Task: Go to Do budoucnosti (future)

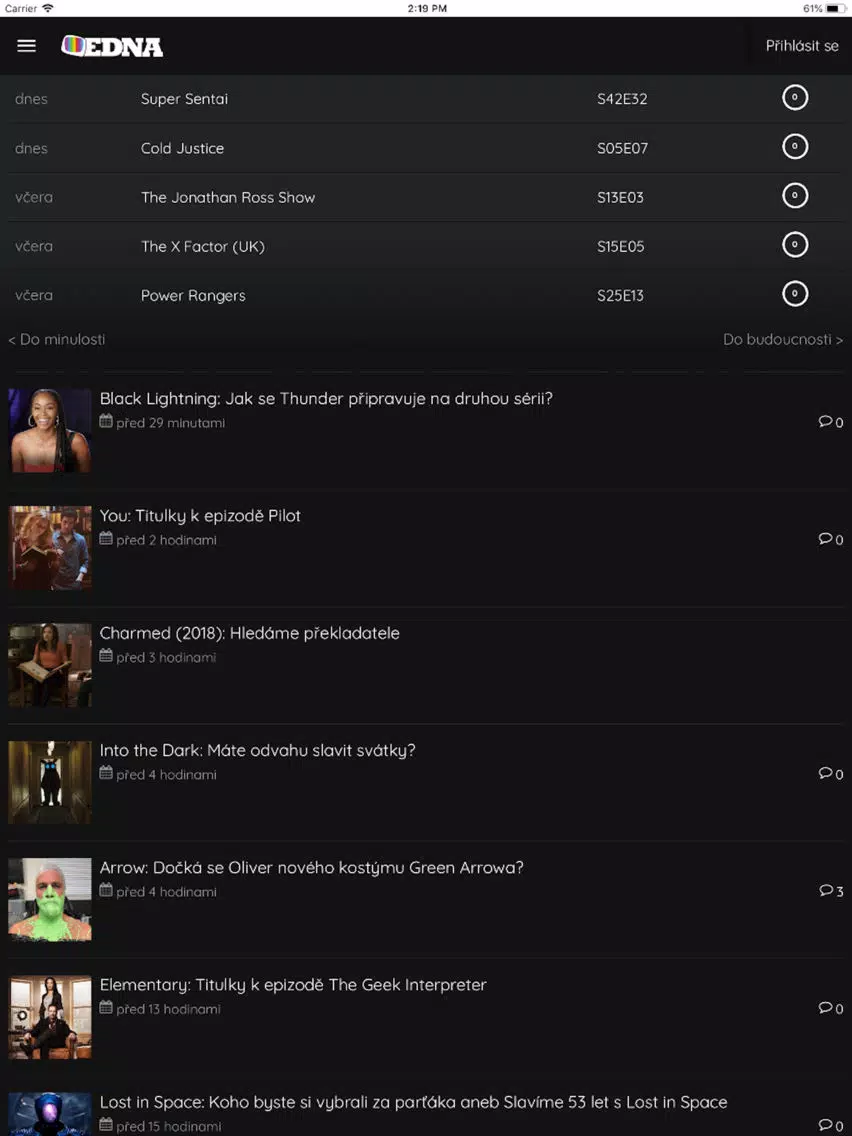Action: coord(783,340)
